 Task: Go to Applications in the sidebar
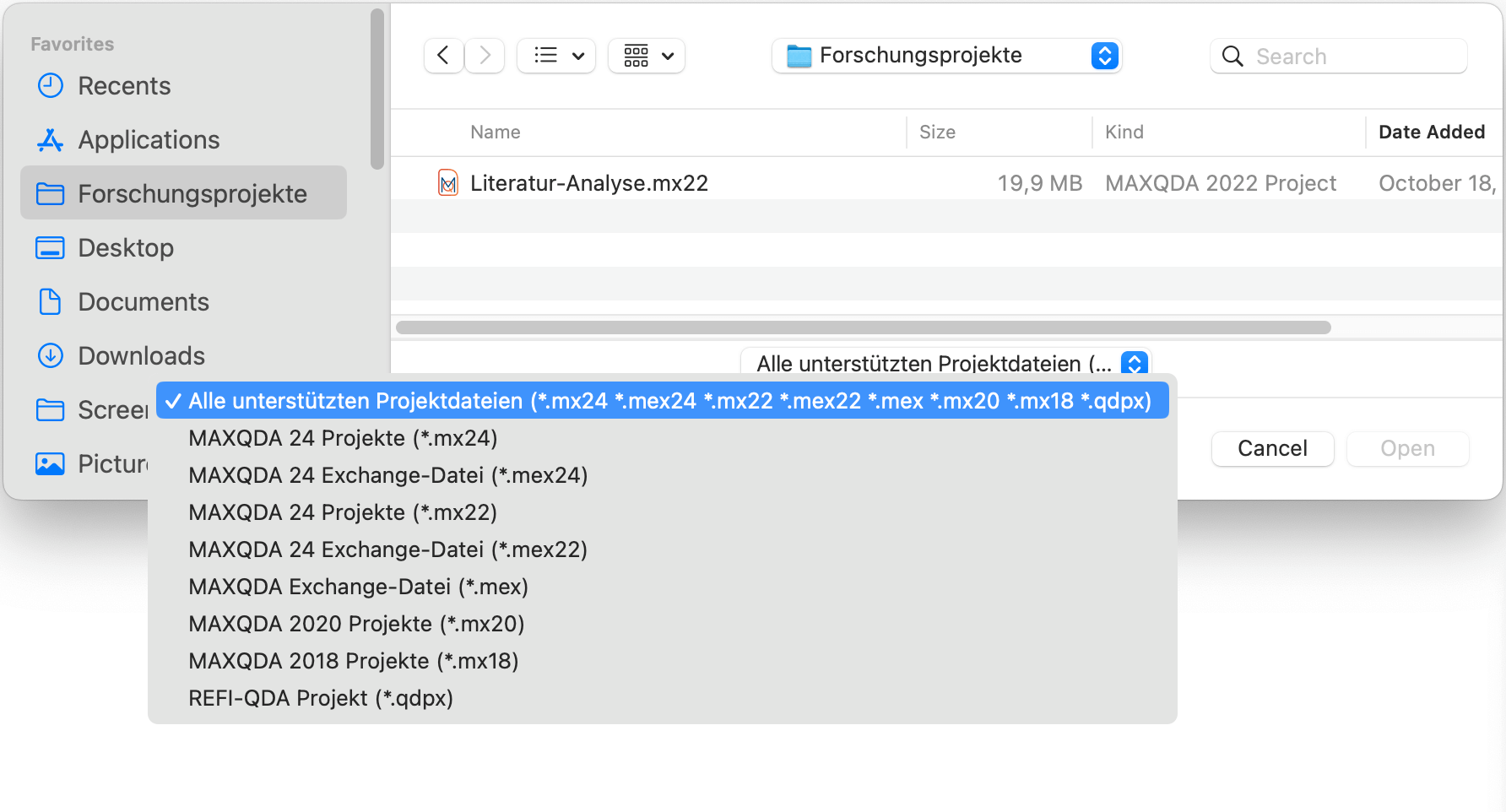click(x=149, y=140)
